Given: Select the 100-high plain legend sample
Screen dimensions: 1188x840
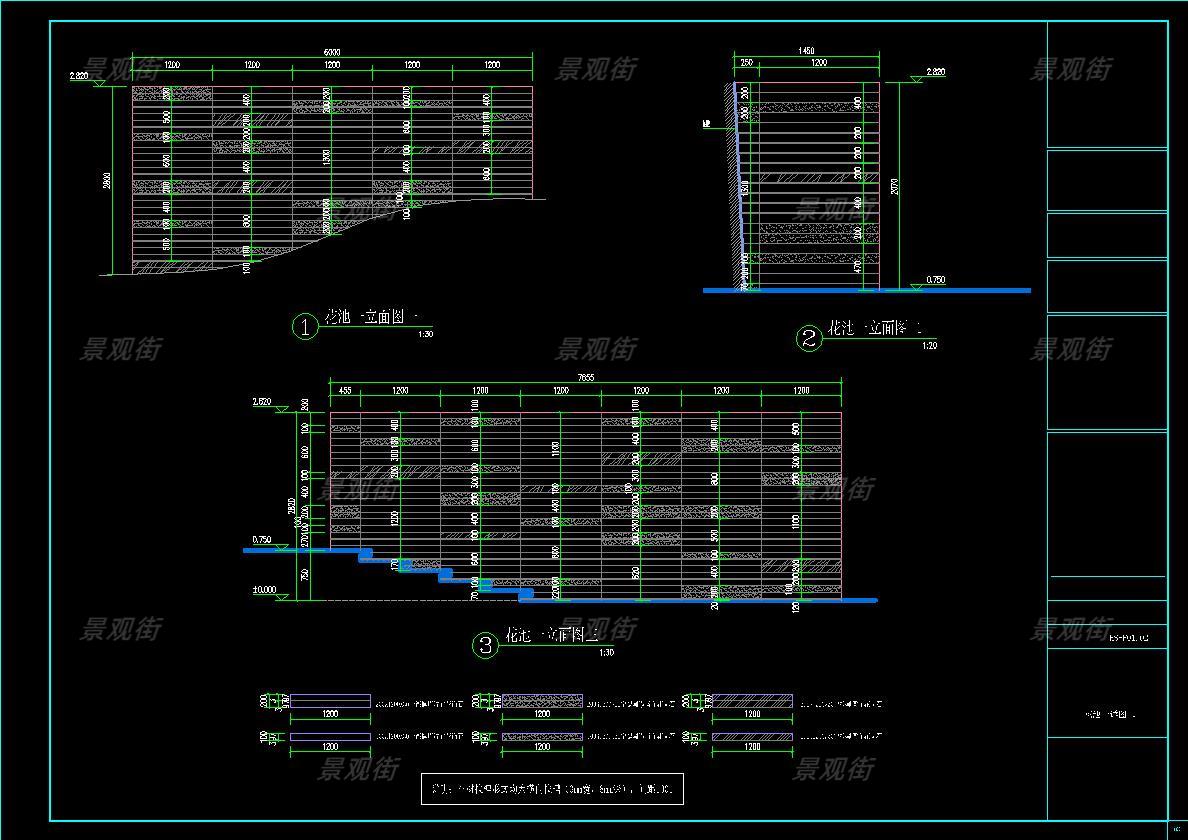Looking at the screenshot, I should click(x=330, y=737).
